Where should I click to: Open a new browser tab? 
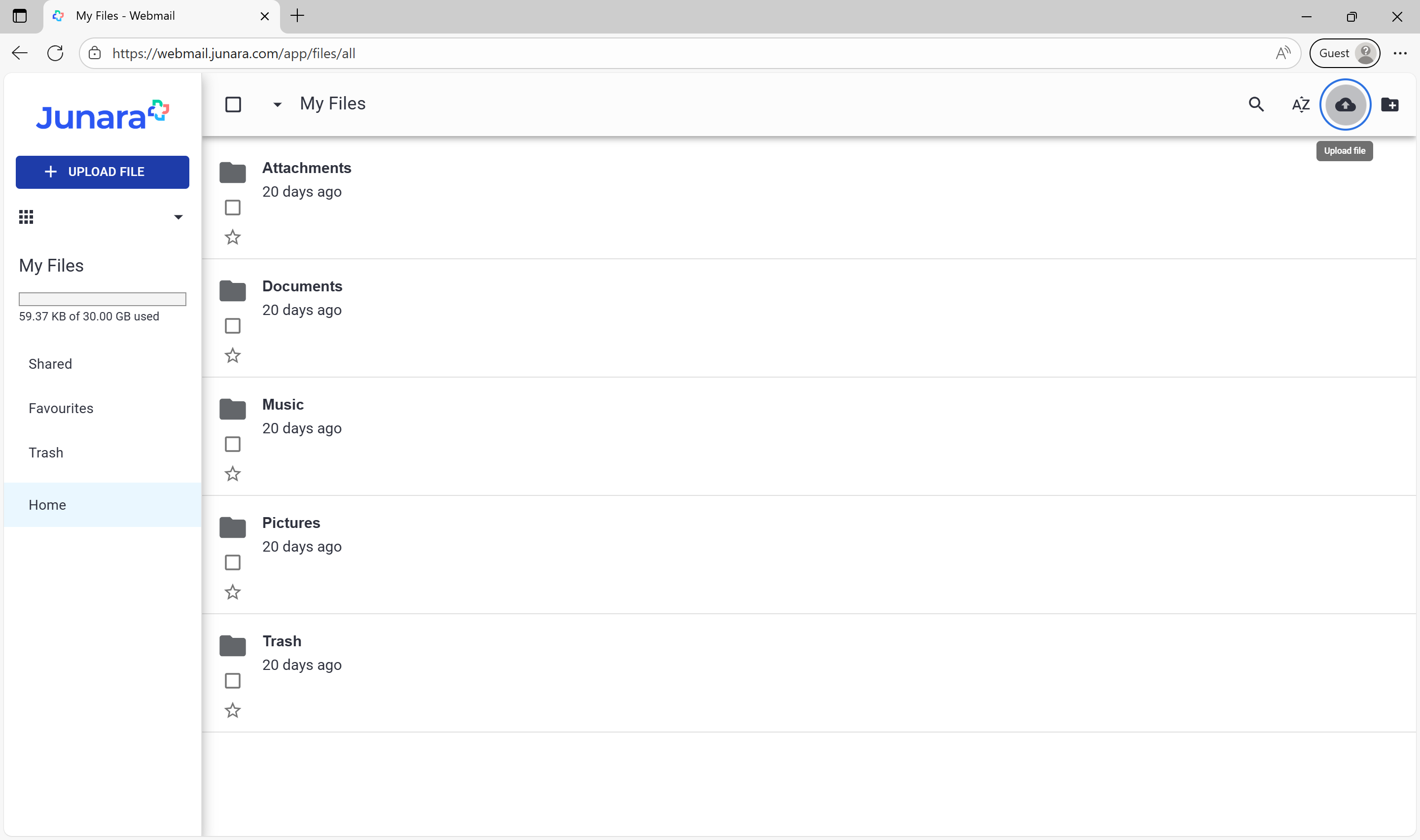297,16
